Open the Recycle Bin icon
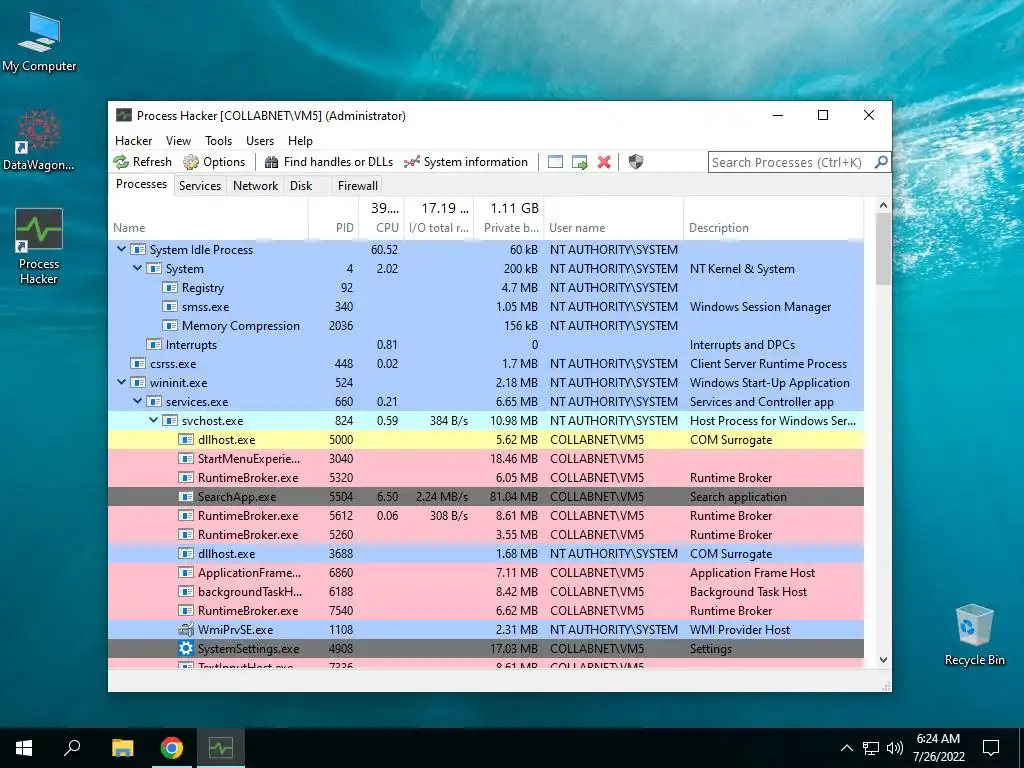The height and width of the screenshot is (768, 1024). 974,635
